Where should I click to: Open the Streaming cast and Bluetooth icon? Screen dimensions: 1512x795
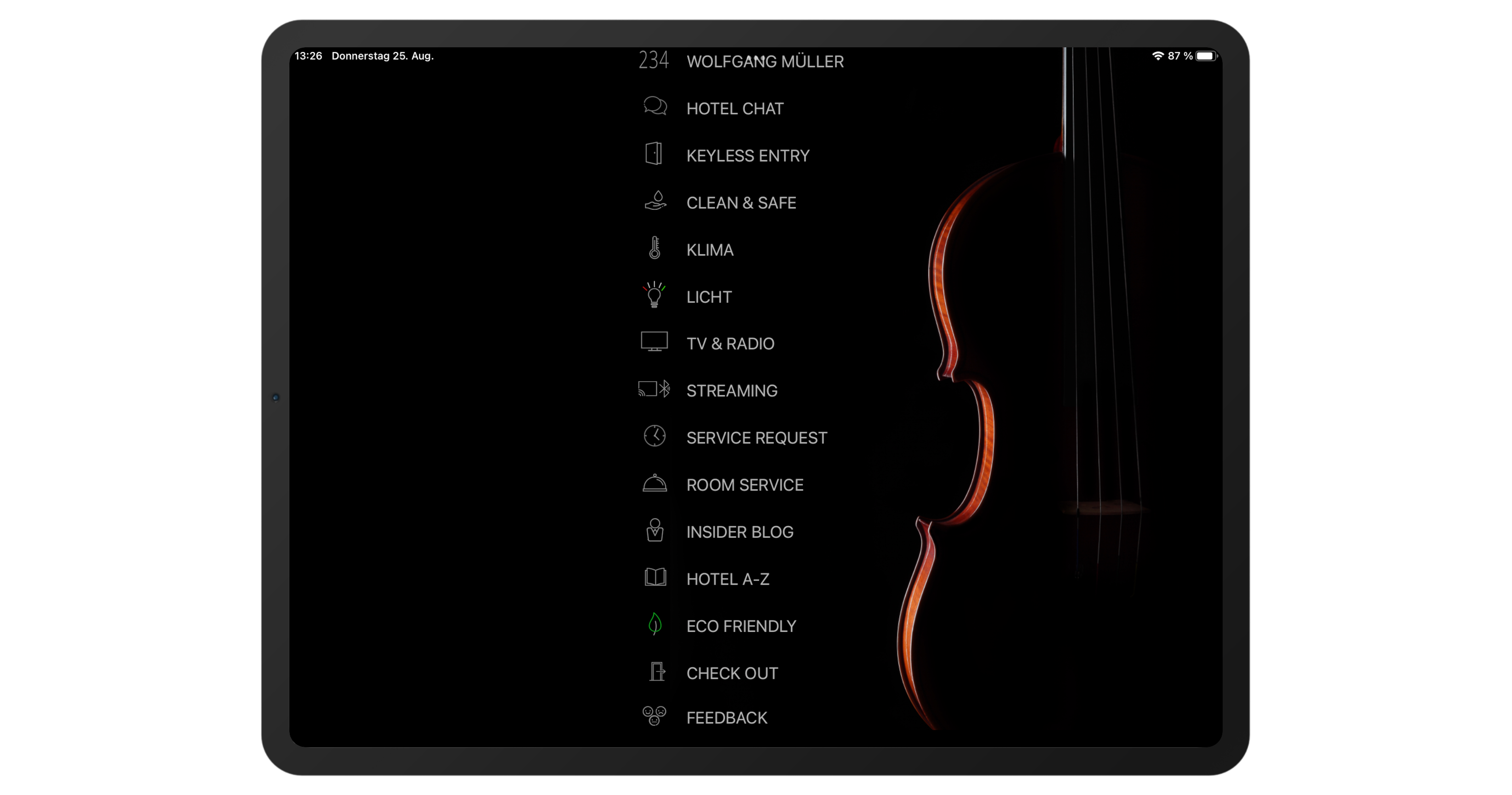[x=654, y=389]
